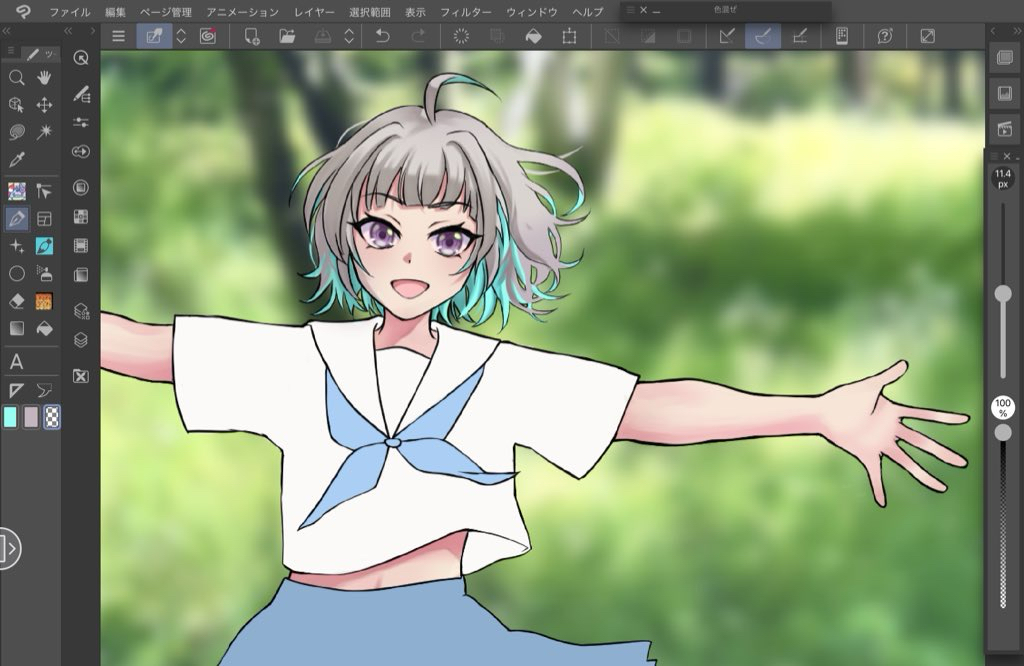Select the cyan main color swatch
Image resolution: width=1024 pixels, height=666 pixels.
click(11, 417)
